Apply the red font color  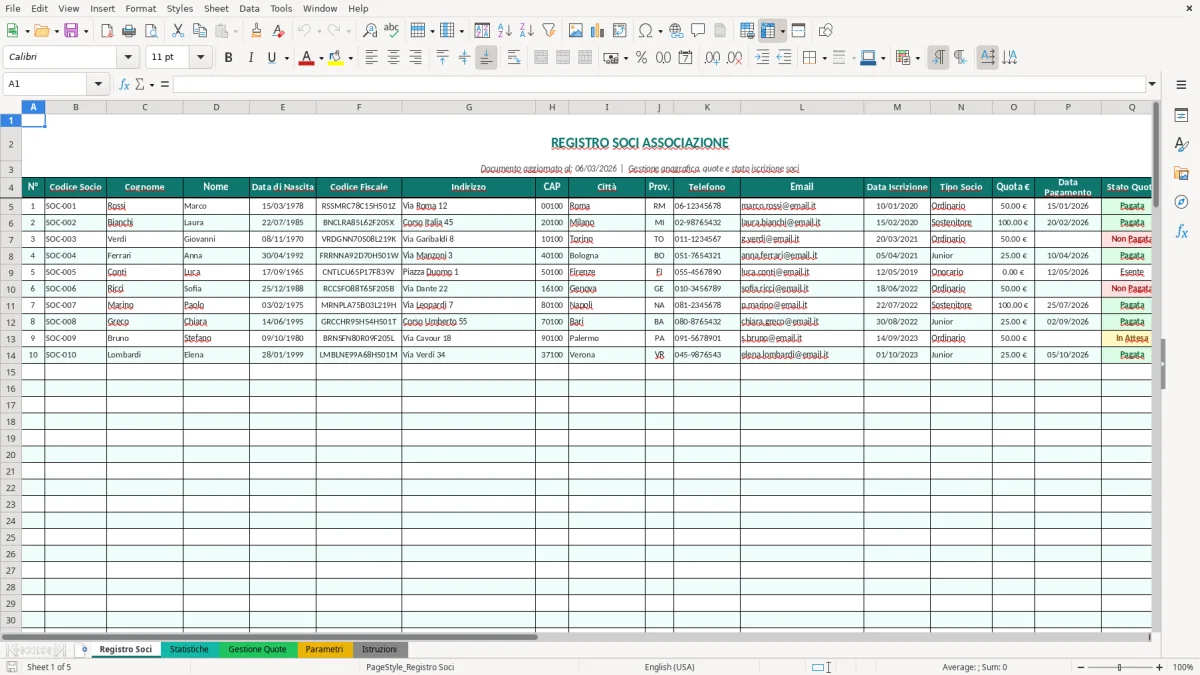pos(306,58)
